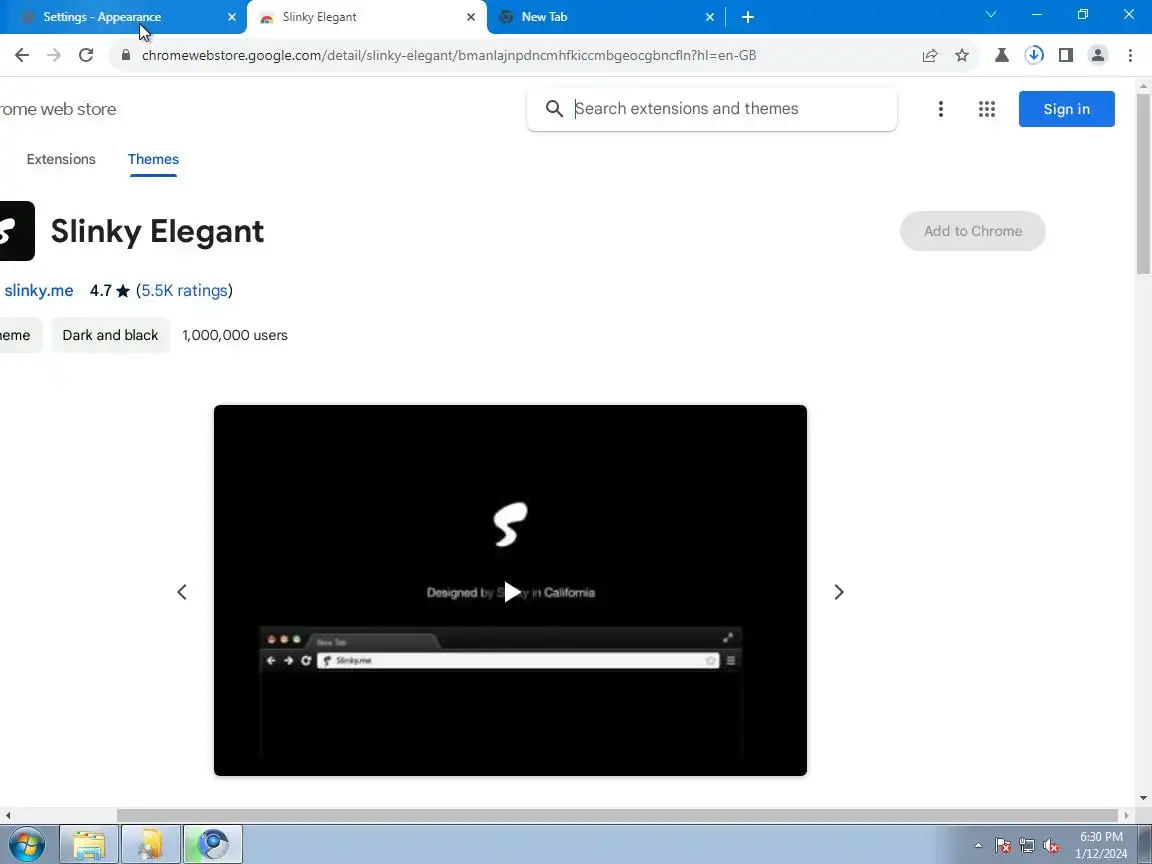Click the Slinky Elegant logo icon

15,231
